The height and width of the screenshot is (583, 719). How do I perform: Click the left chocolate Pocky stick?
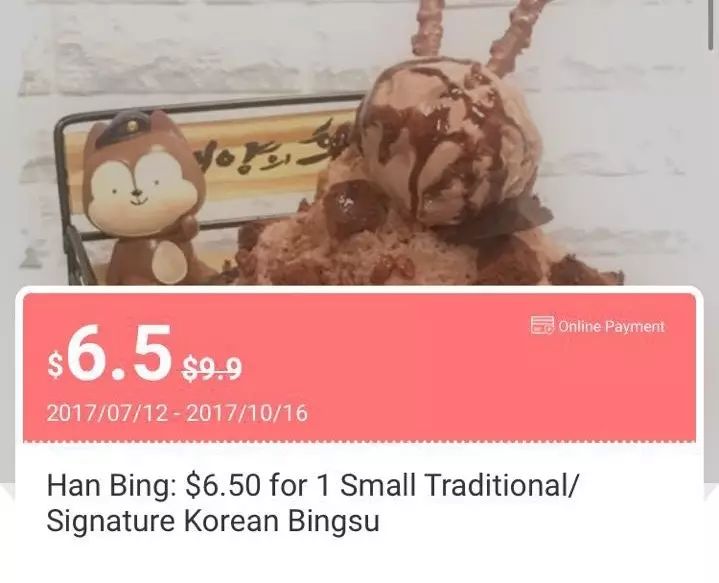428,28
